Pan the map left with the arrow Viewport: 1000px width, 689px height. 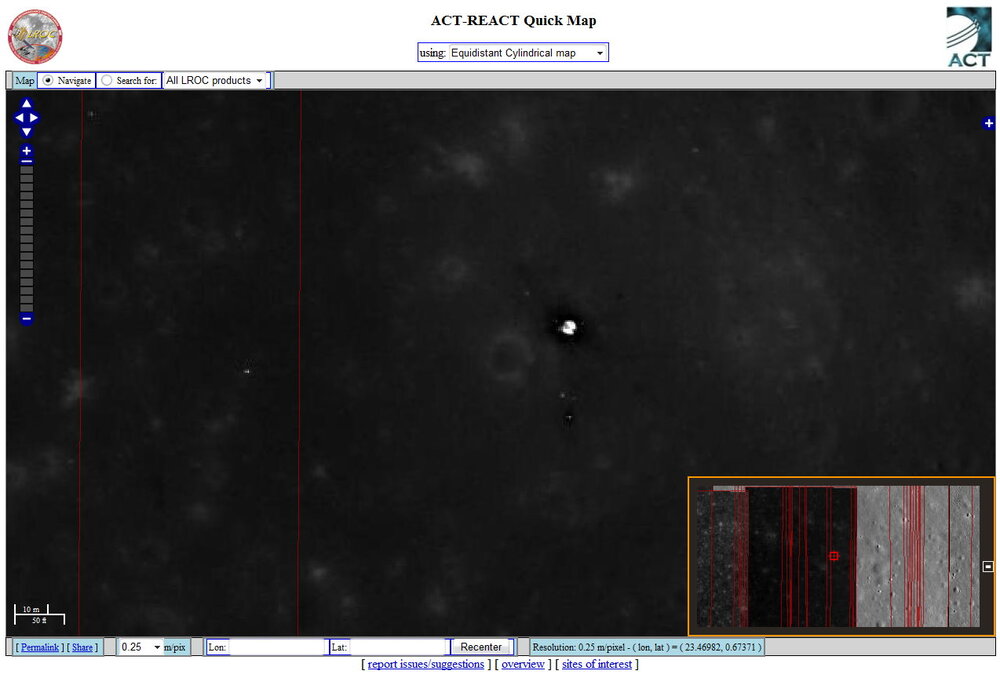pos(19,118)
